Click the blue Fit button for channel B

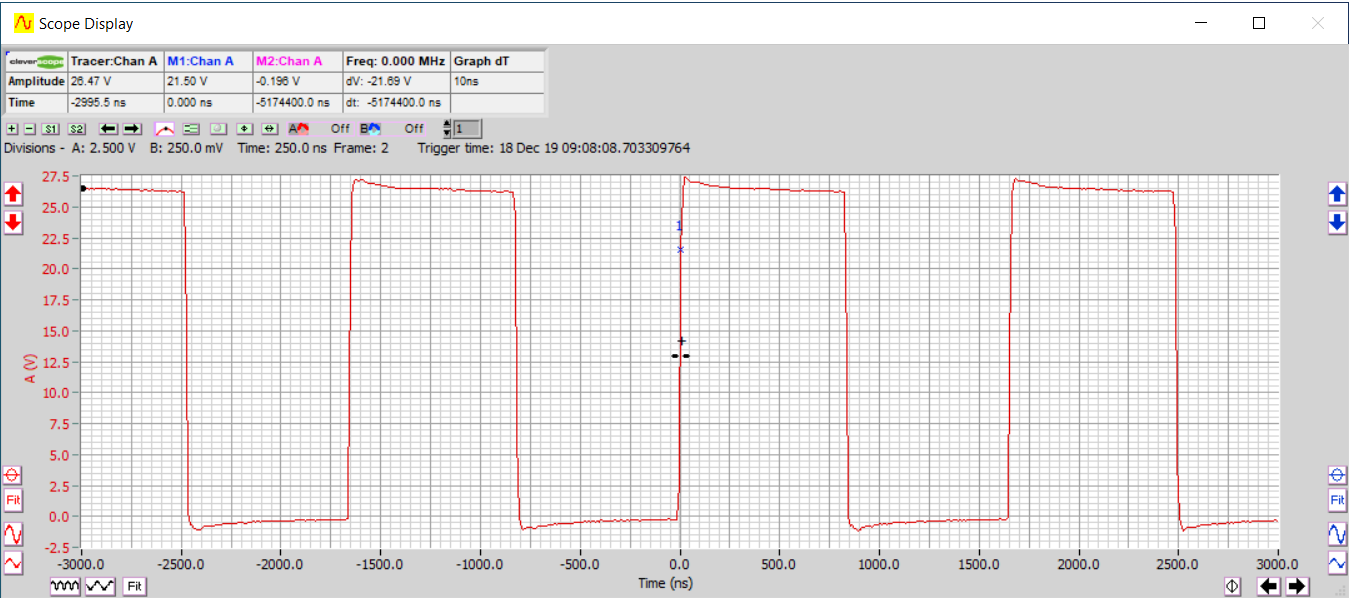pyautogui.click(x=1337, y=499)
